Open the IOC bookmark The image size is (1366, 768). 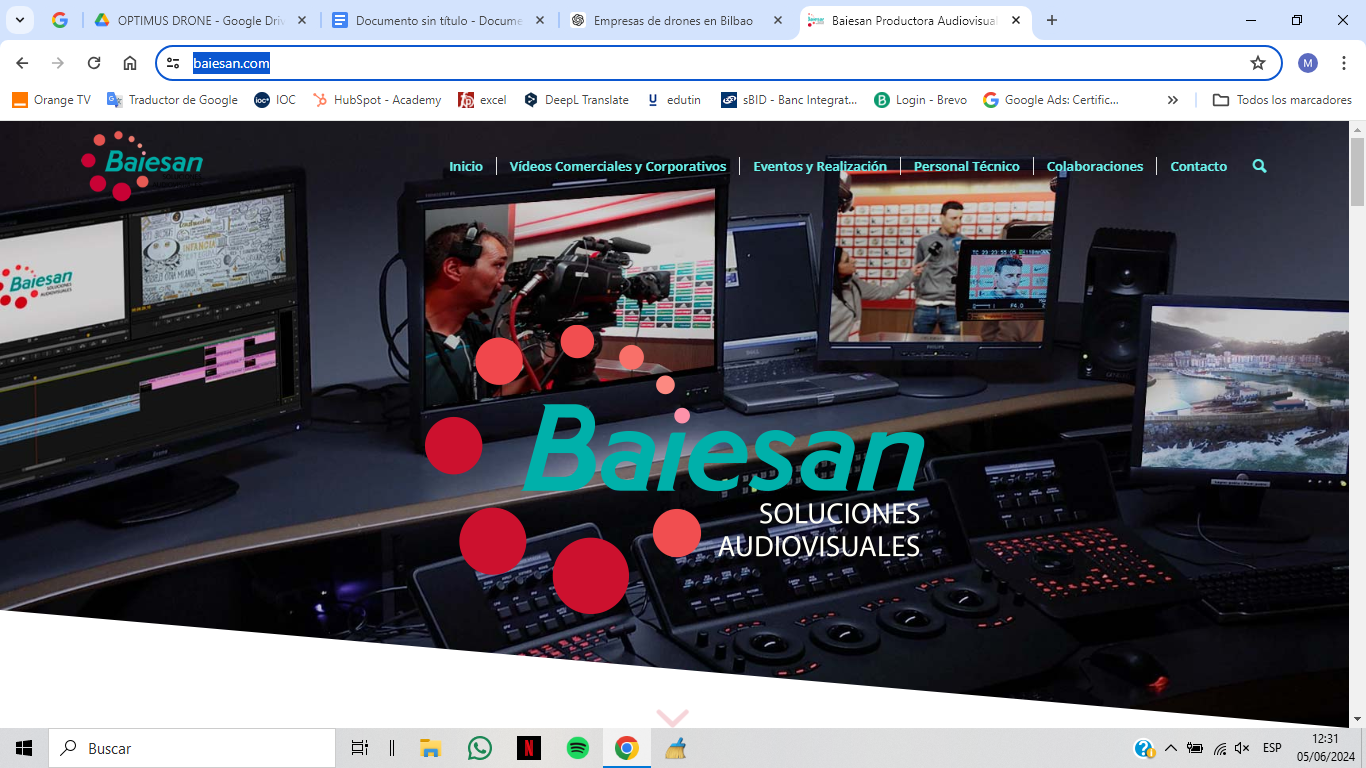click(x=275, y=100)
